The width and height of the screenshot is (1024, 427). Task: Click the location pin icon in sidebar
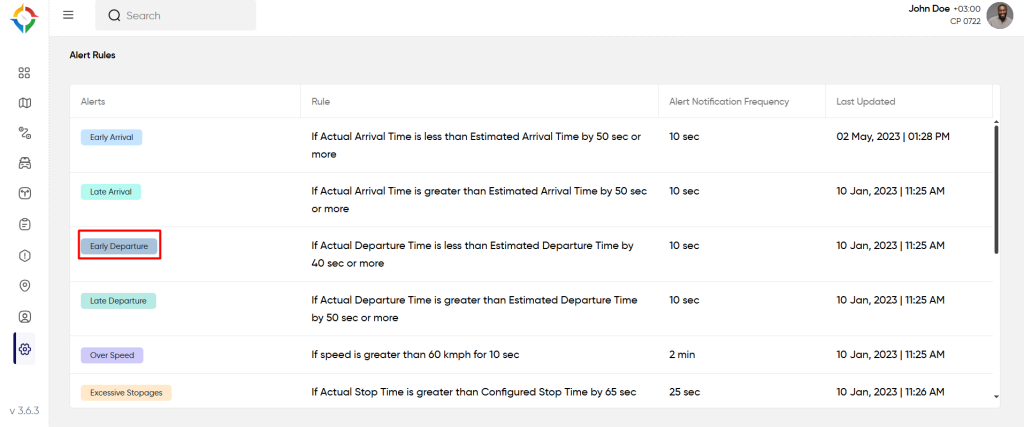[25, 285]
